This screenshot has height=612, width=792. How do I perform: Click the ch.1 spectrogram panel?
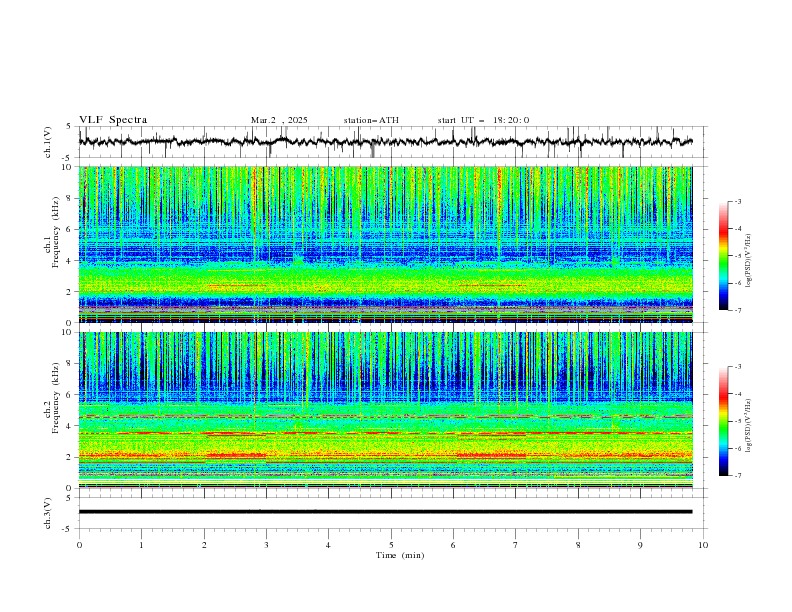385,244
